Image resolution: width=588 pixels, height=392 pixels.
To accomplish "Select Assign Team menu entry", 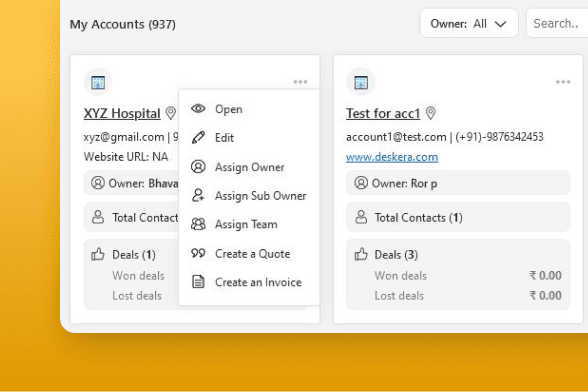I will pos(249,224).
